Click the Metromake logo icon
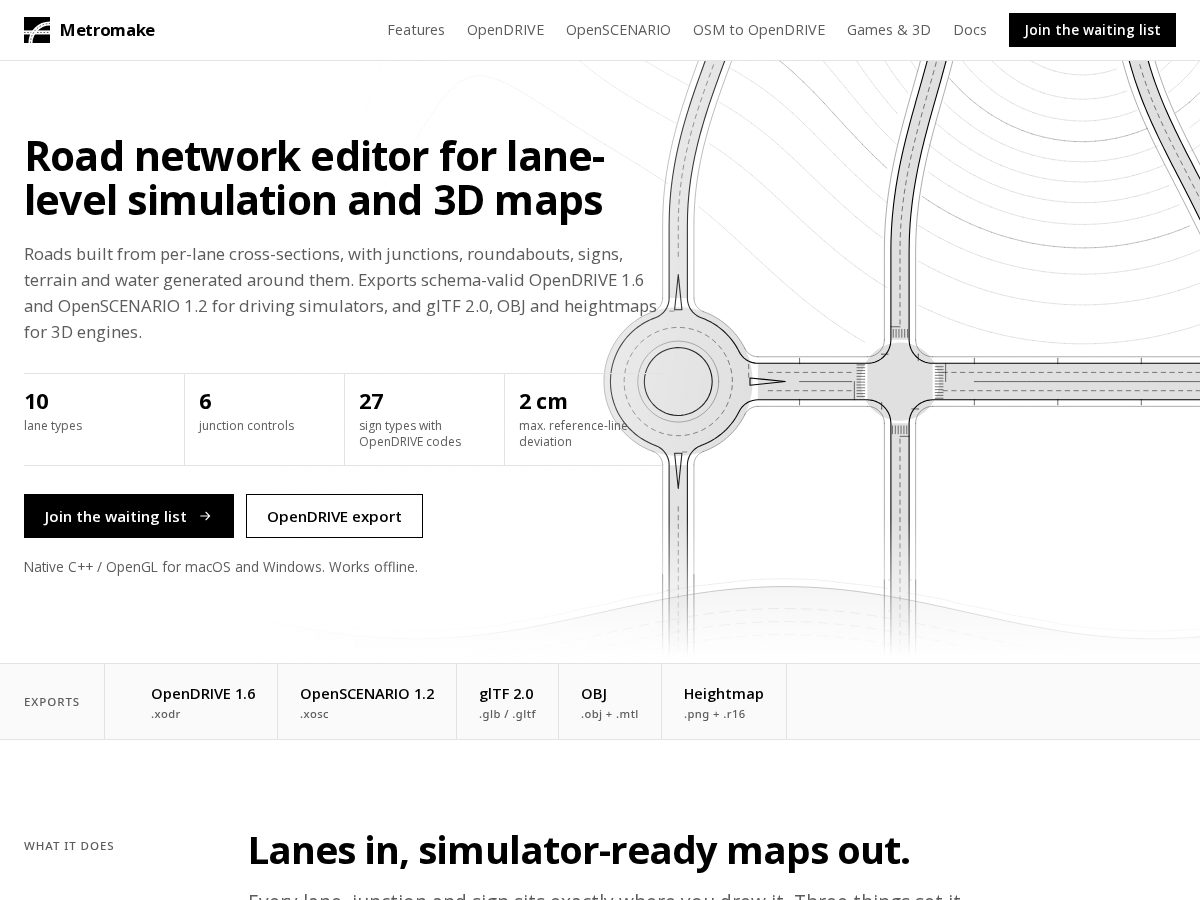Screen dimensions: 1200x900 pyautogui.click(x=37, y=30)
